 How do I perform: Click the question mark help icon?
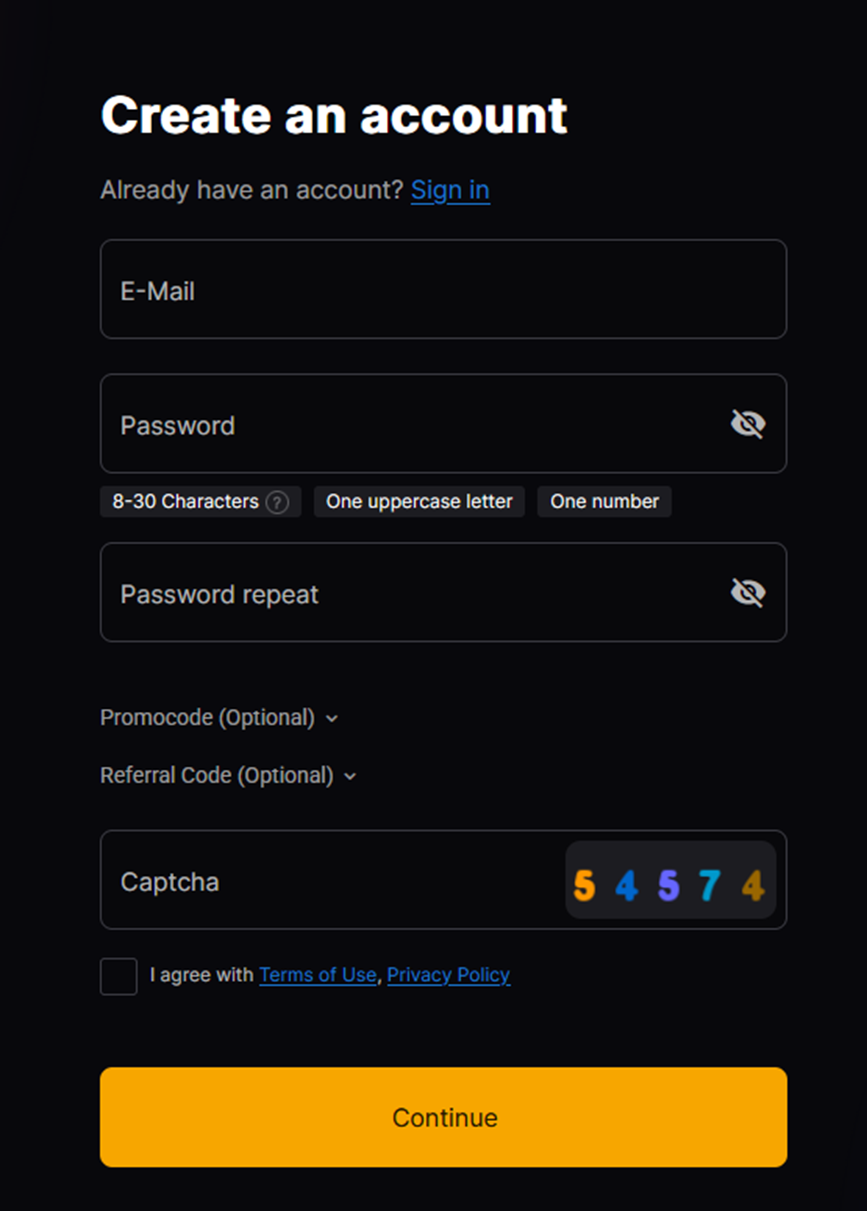click(x=277, y=502)
